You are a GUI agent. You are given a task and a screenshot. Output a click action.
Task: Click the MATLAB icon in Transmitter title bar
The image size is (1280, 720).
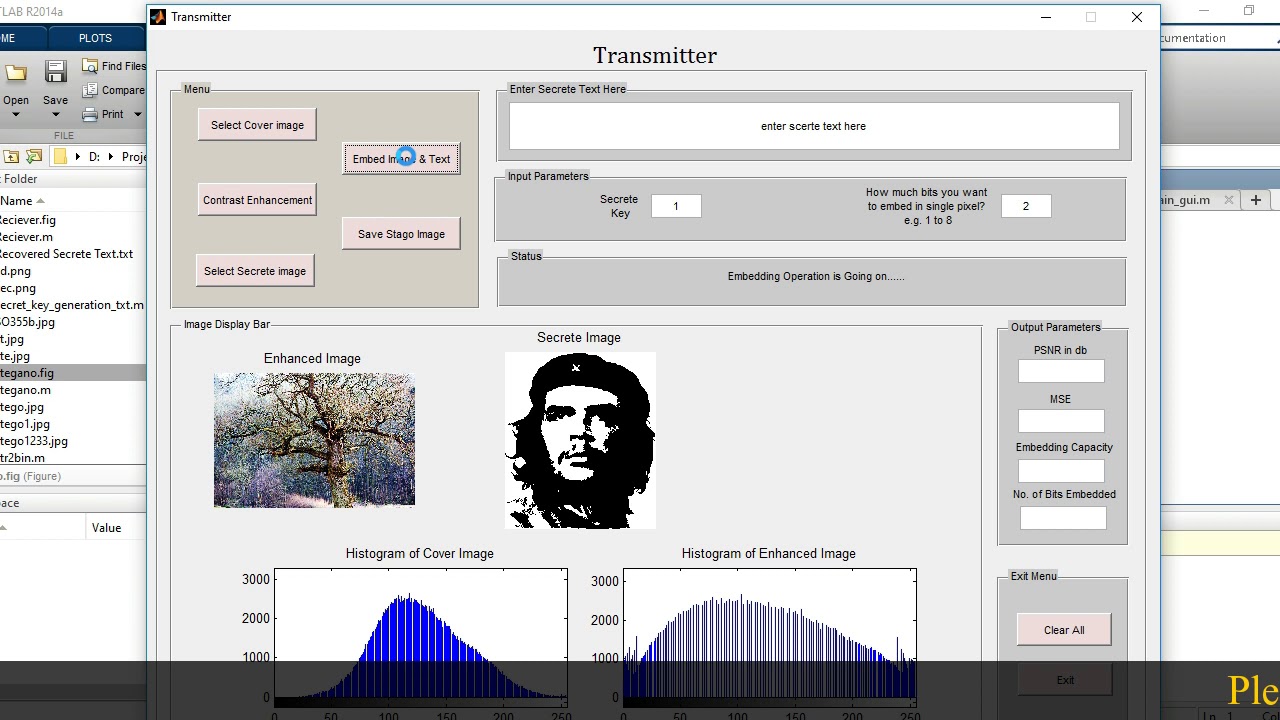[x=158, y=17]
